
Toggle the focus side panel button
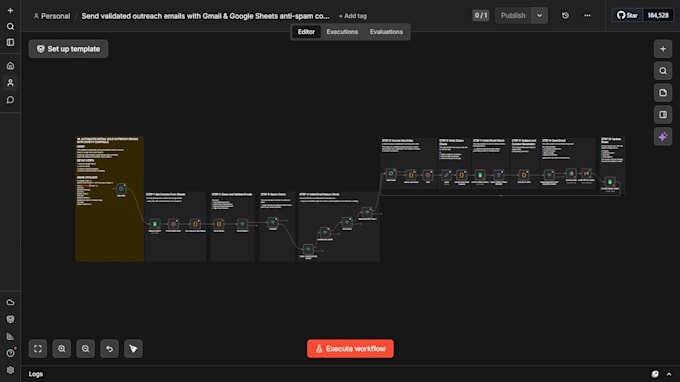663,115
